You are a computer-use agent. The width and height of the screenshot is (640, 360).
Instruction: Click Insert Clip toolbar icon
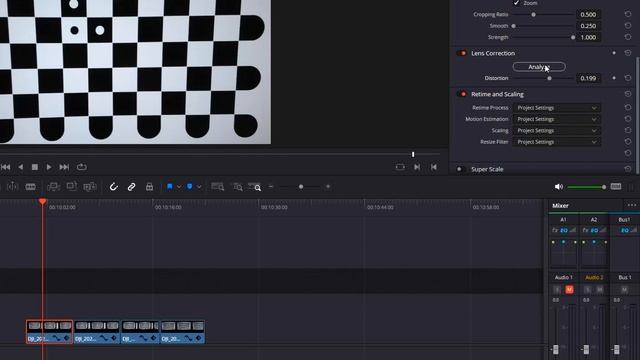point(53,187)
